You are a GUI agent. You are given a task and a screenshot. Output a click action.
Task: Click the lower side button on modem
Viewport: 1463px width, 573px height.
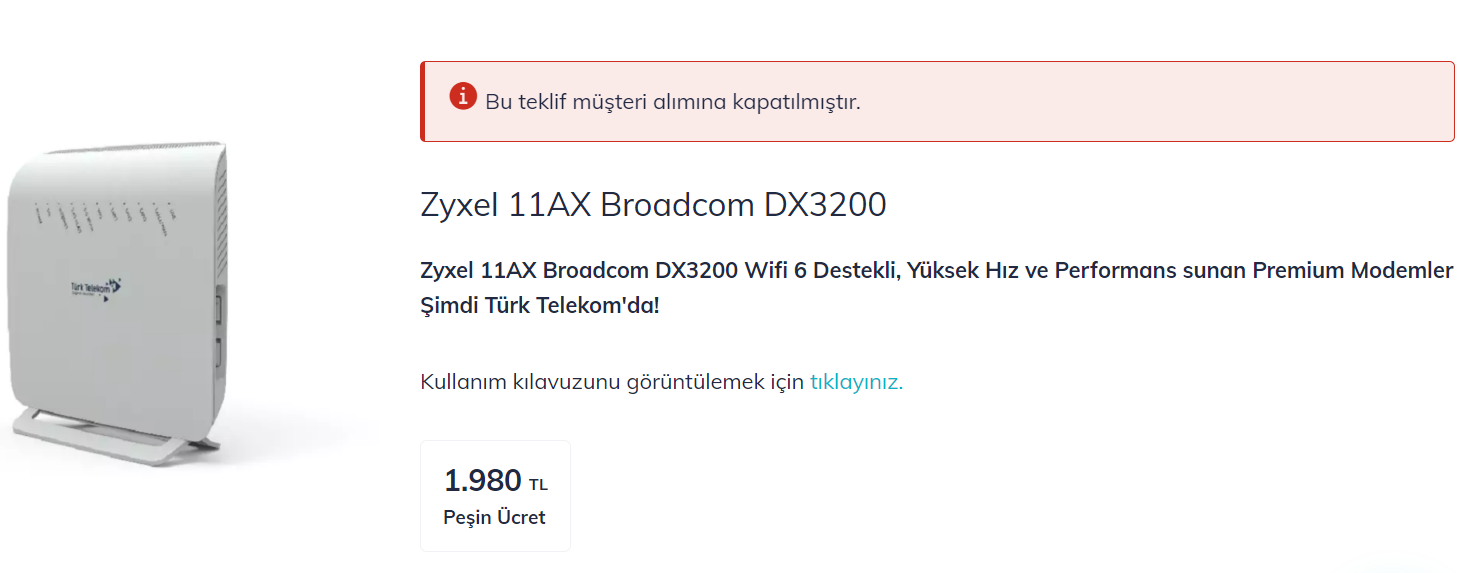click(x=218, y=358)
